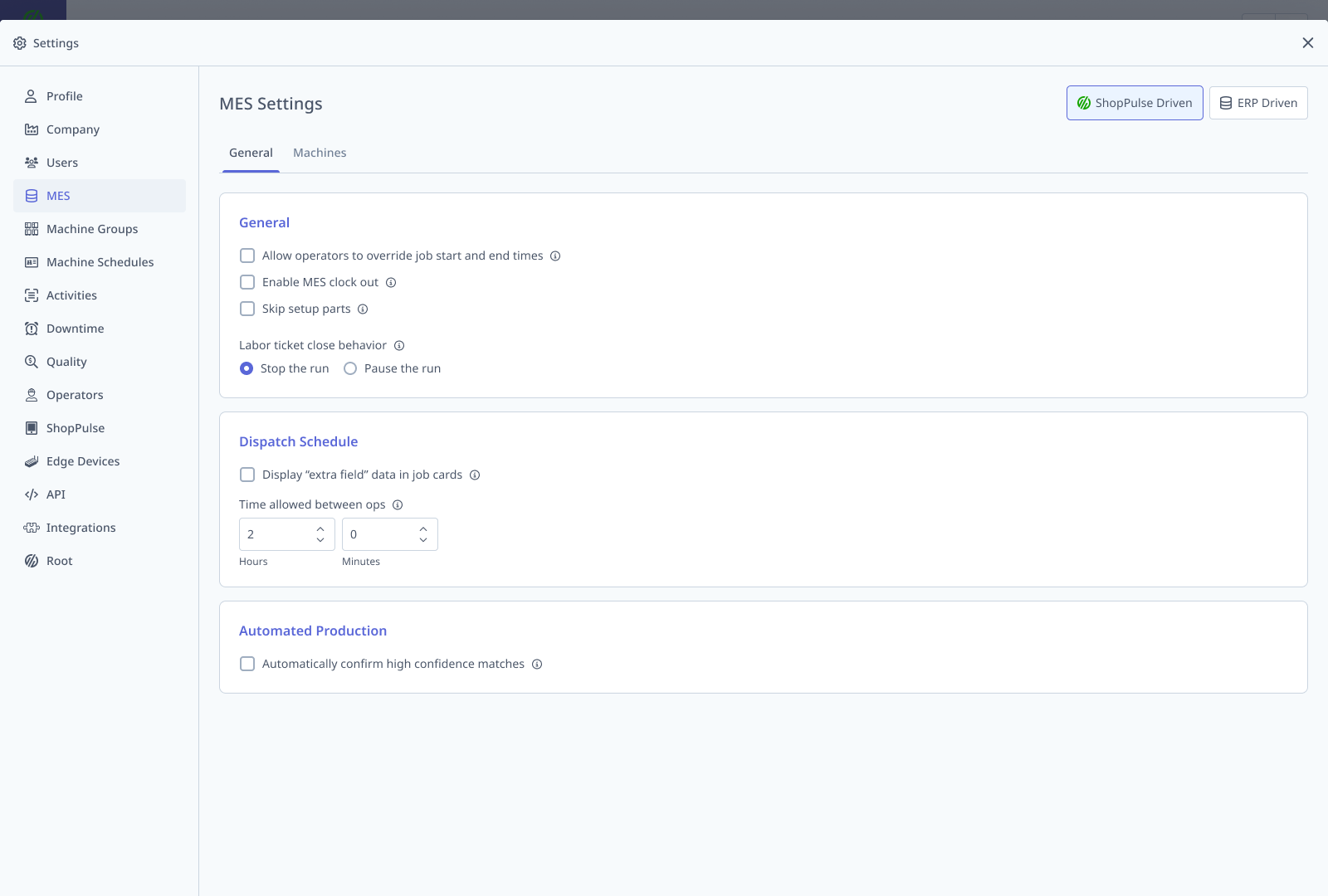The height and width of the screenshot is (896, 1328).
Task: Decrement the Minutes value with the down arrow
Action: [423, 540]
